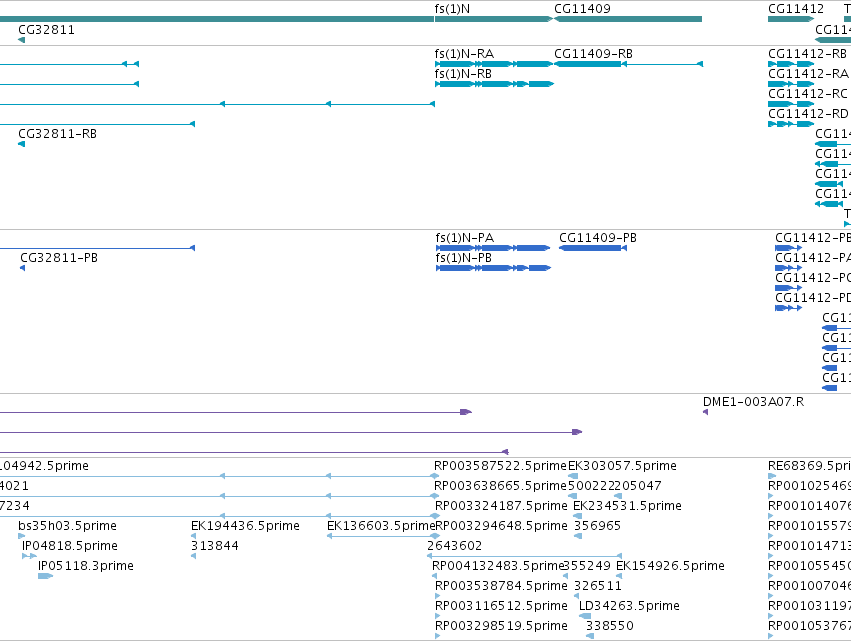
Task: Select transcript CG11412-RC
Action: 808,94
